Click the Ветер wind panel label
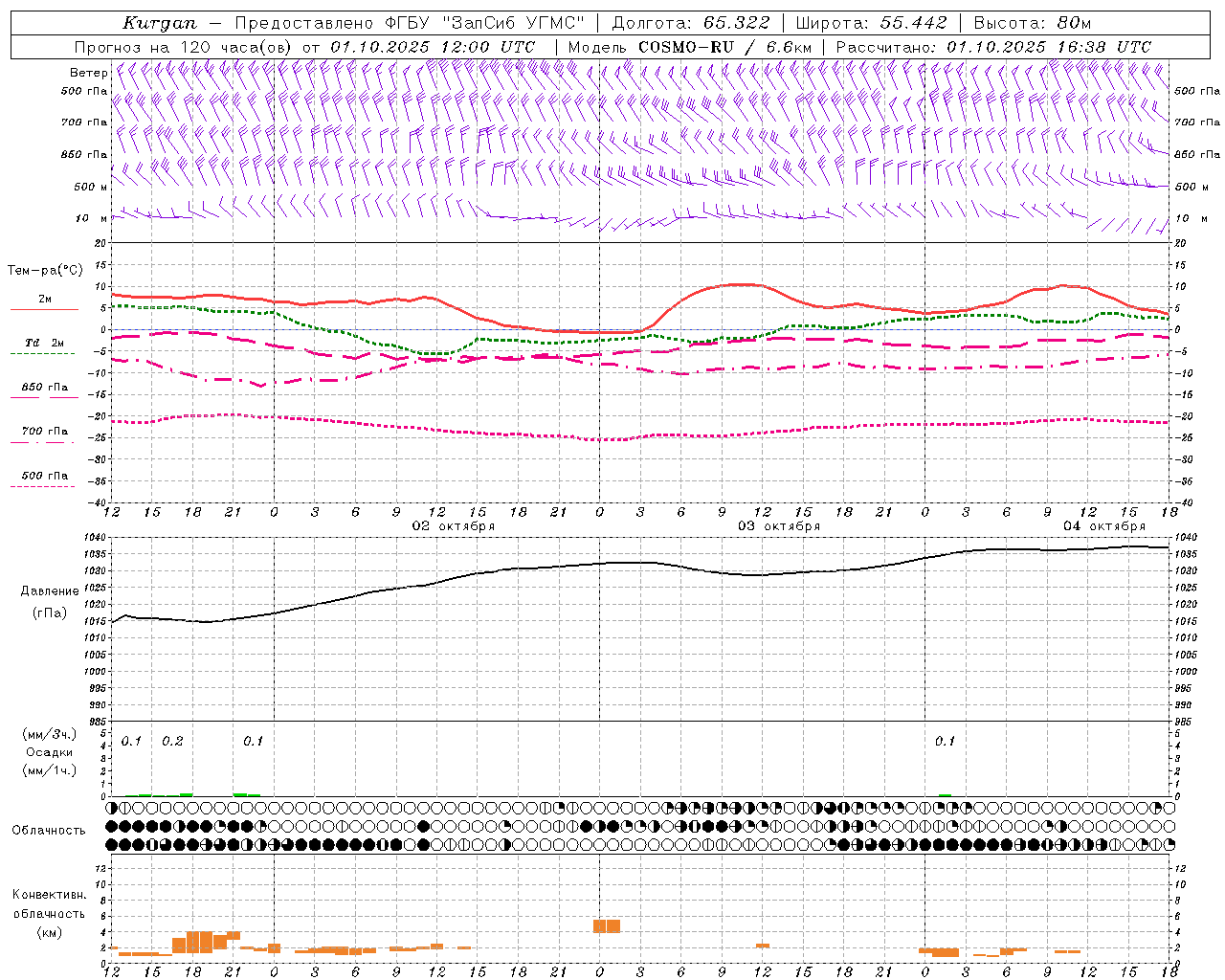 coord(88,73)
